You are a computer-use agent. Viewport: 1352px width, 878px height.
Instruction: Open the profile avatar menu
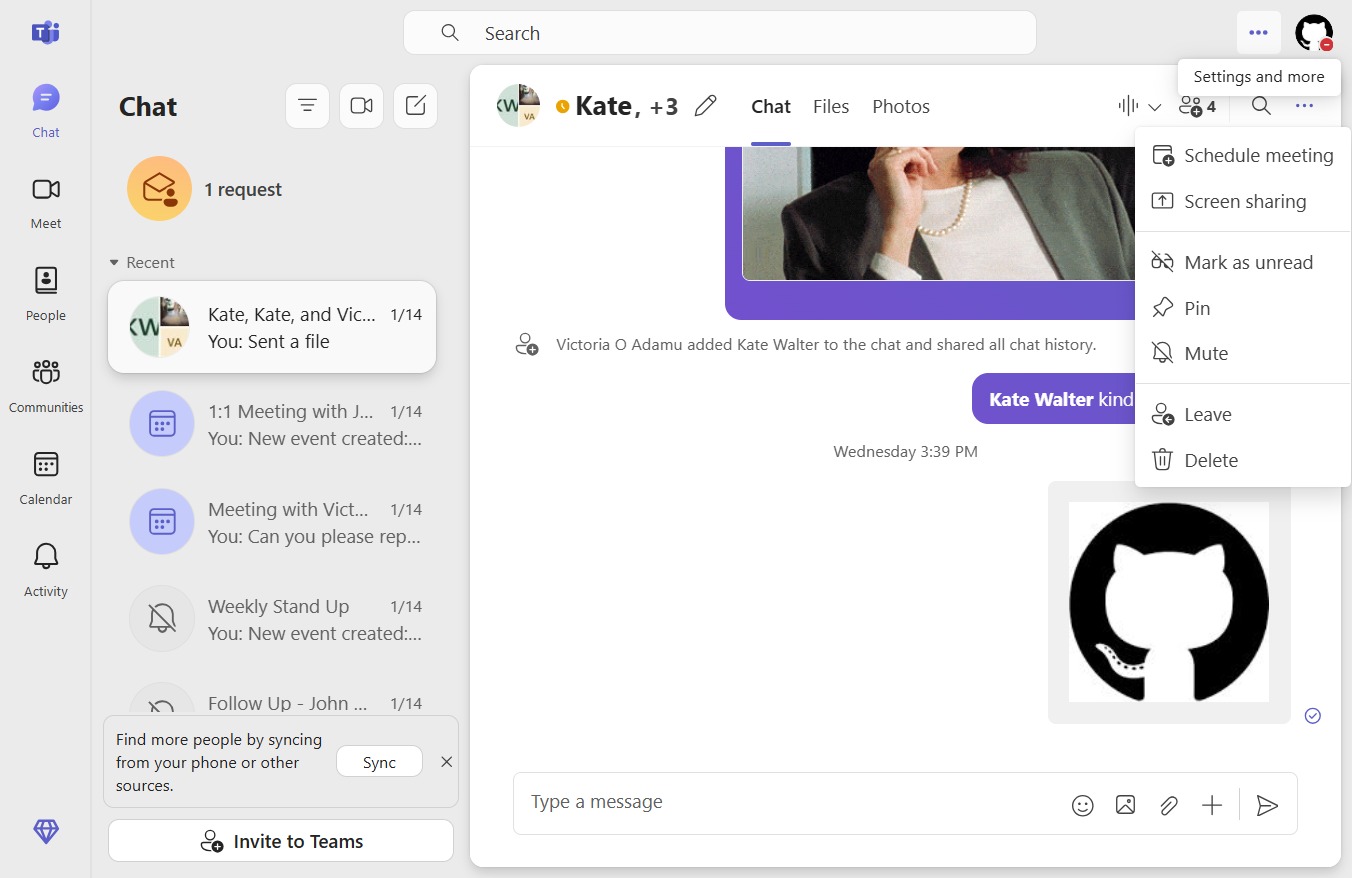(x=1314, y=33)
